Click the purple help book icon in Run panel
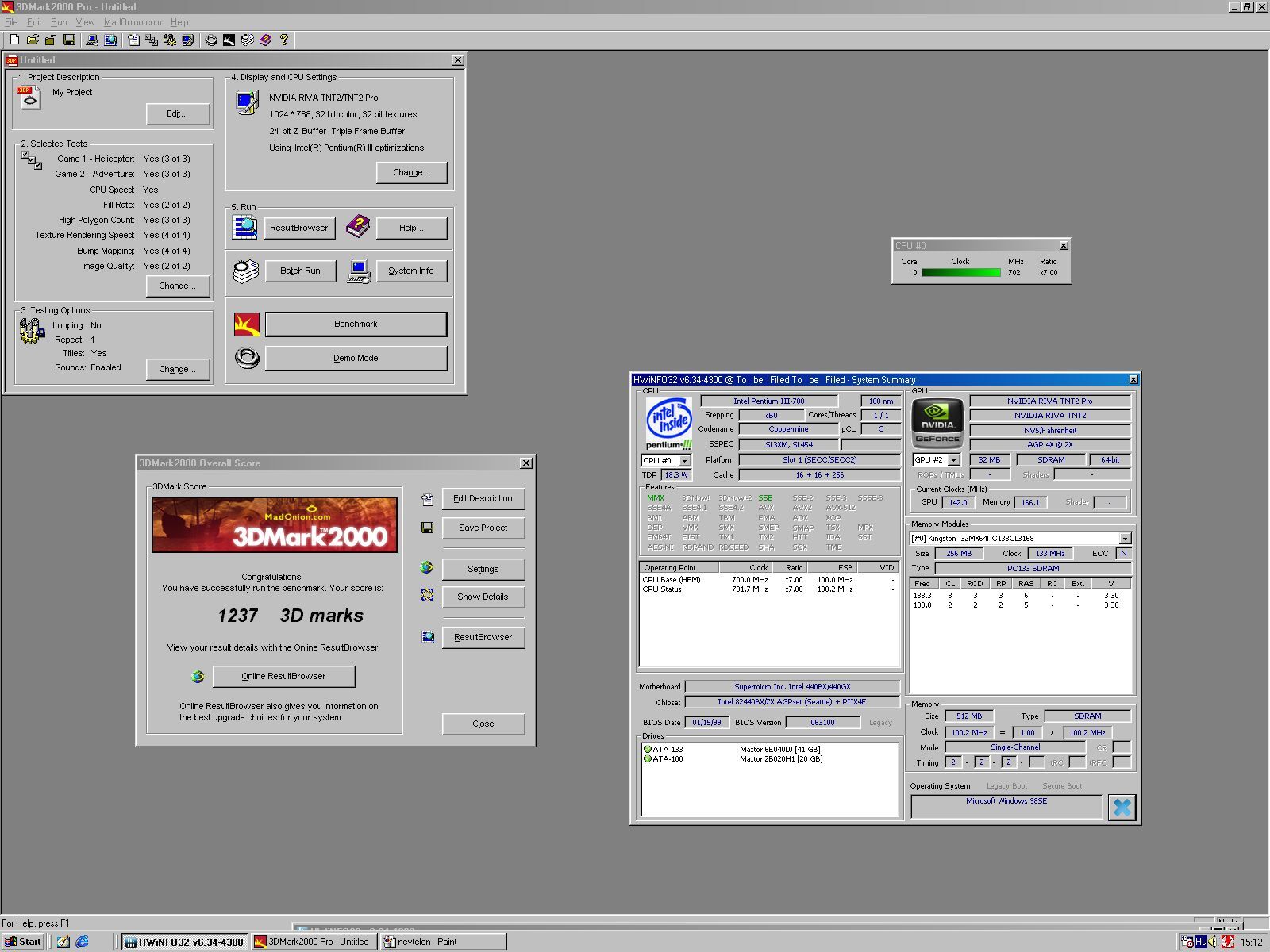This screenshot has height=952, width=1270. coord(358,226)
